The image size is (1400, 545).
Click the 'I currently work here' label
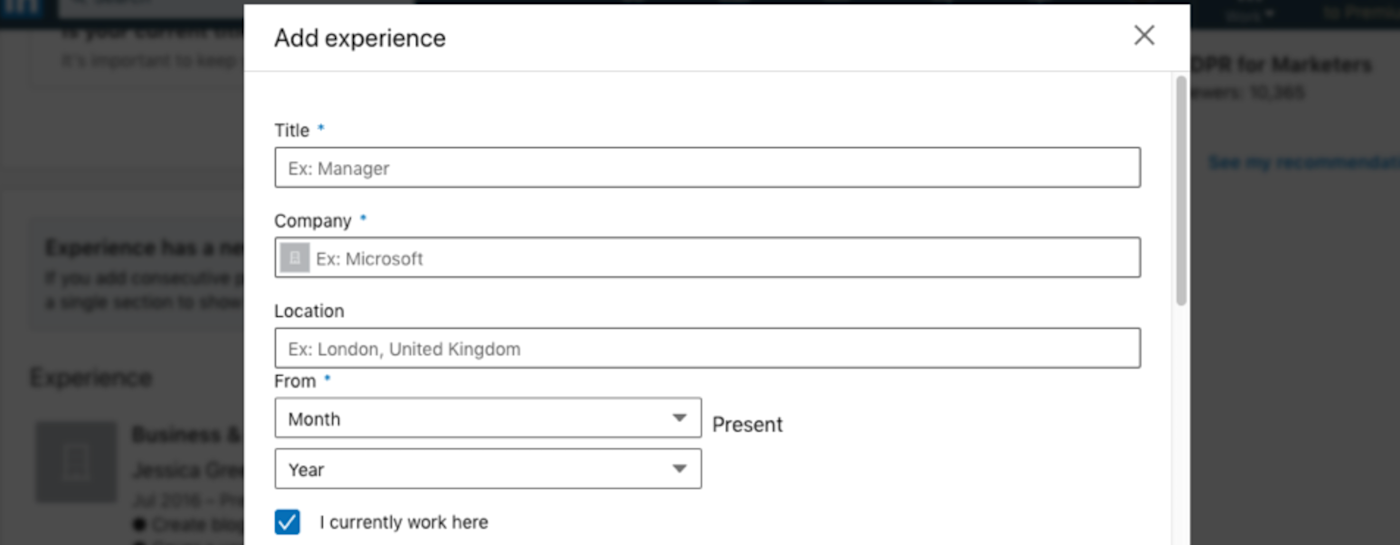pos(403,522)
